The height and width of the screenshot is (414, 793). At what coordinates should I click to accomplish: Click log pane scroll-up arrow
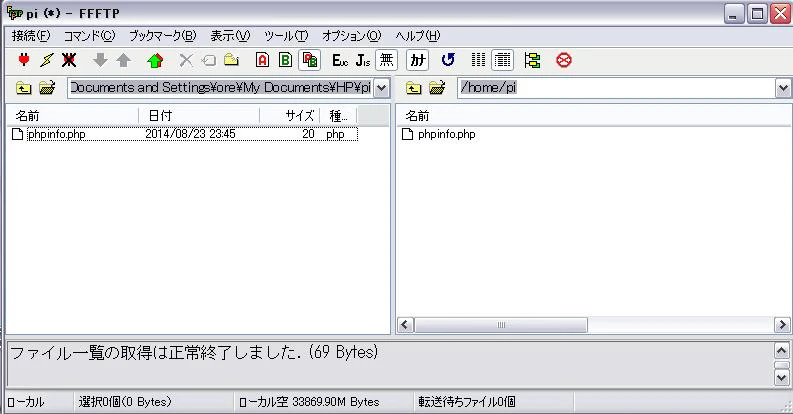(x=781, y=350)
